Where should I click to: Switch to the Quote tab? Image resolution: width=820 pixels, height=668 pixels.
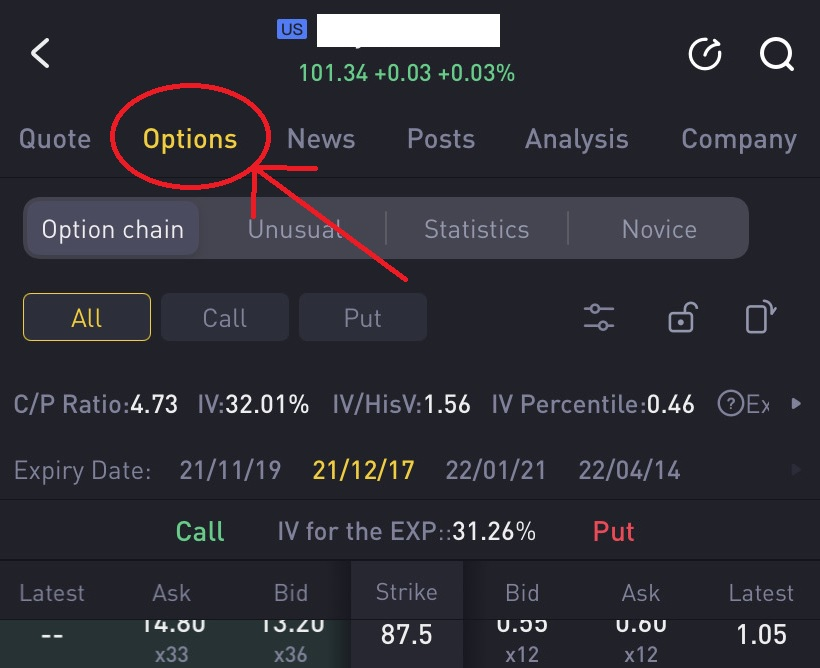(x=55, y=139)
